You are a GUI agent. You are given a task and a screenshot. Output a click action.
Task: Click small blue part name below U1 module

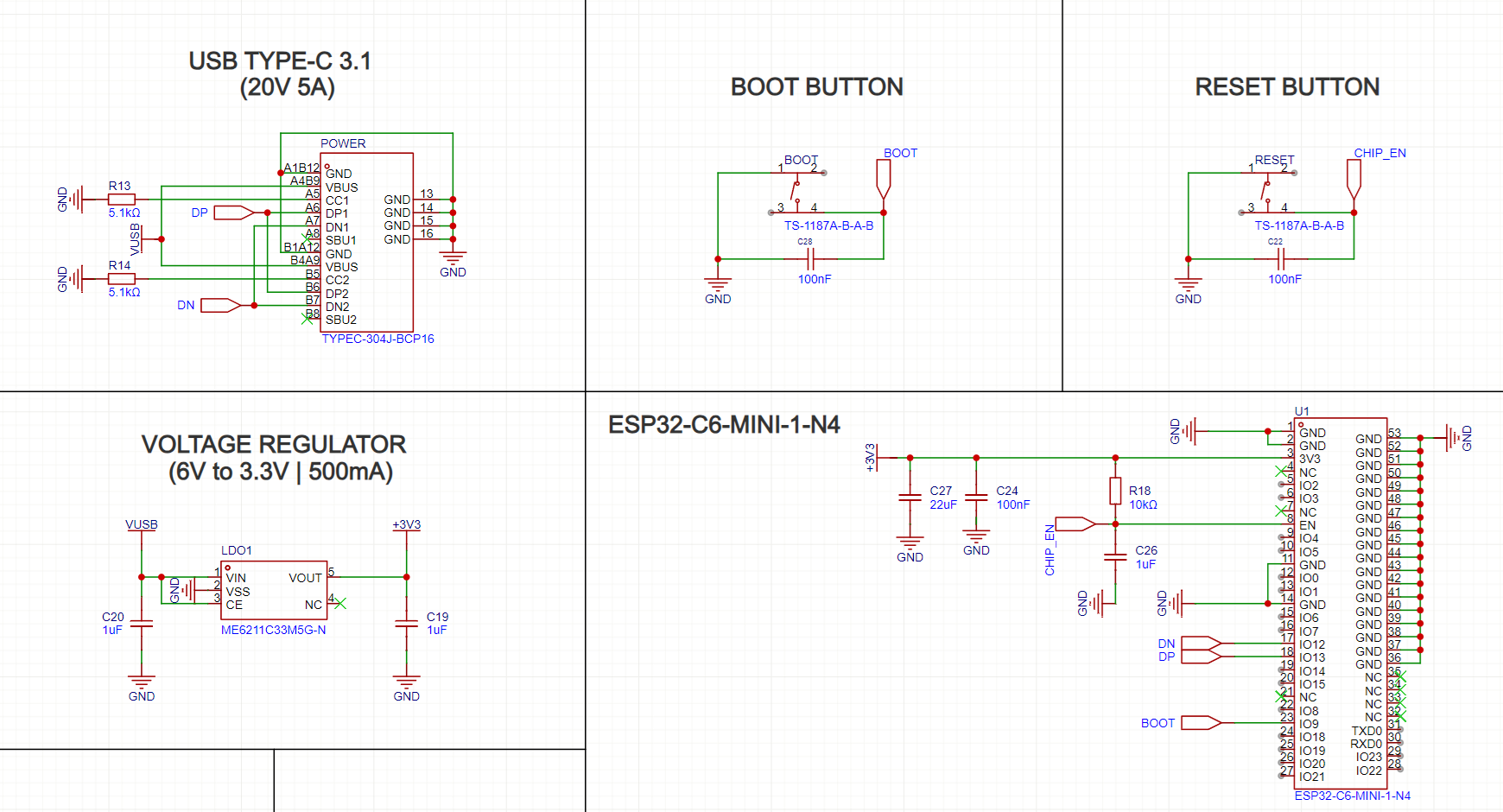tap(1352, 796)
